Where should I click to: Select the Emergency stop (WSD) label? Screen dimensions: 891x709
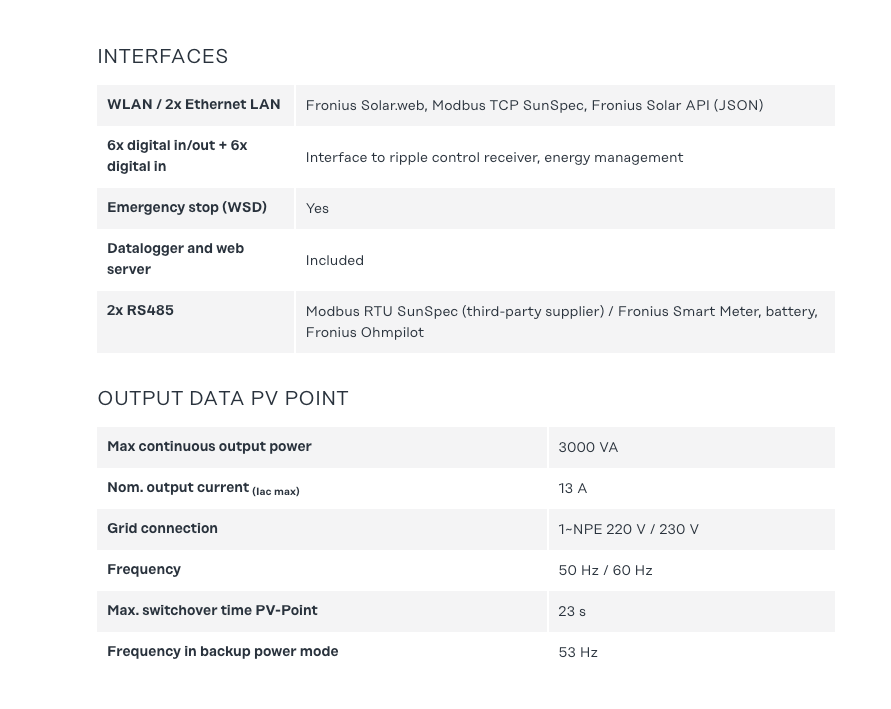click(187, 207)
